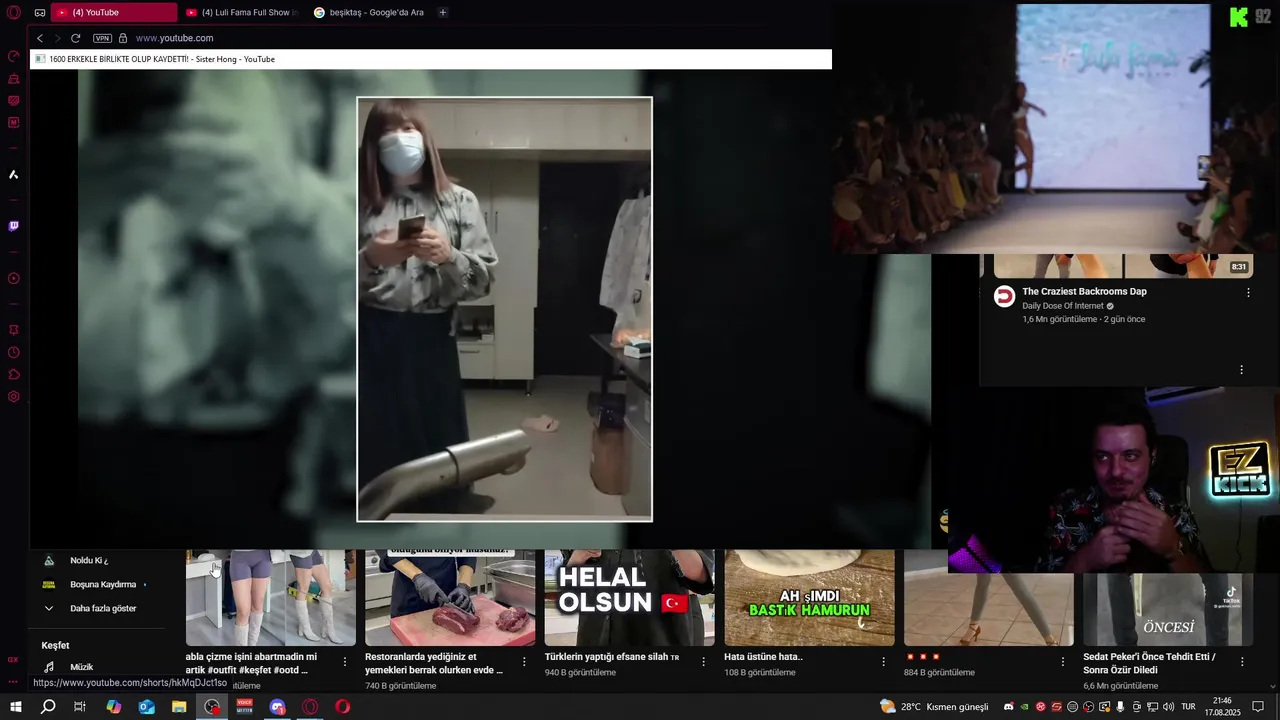Open 'The Craziest Backrooms Dap' video title
Screen dimensions: 1280x720
tap(1084, 292)
